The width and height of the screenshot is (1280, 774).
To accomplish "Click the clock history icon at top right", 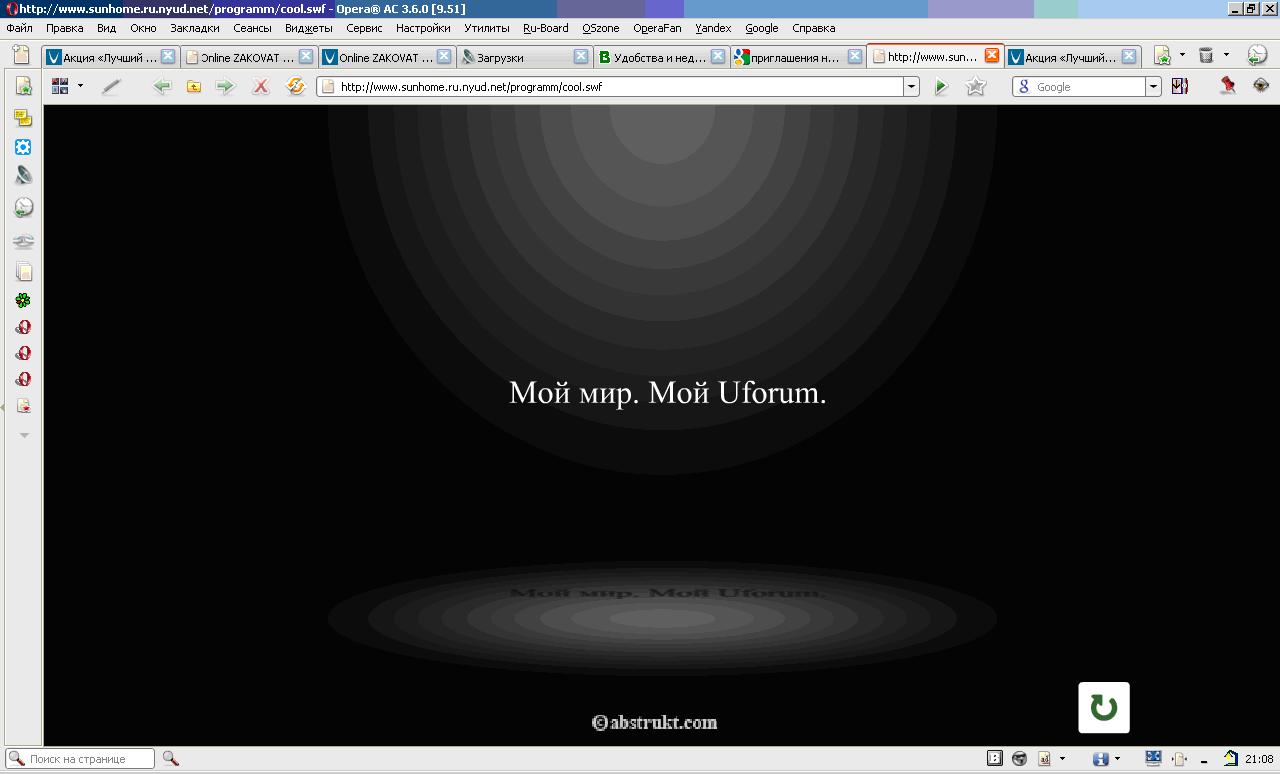I will 1256,56.
